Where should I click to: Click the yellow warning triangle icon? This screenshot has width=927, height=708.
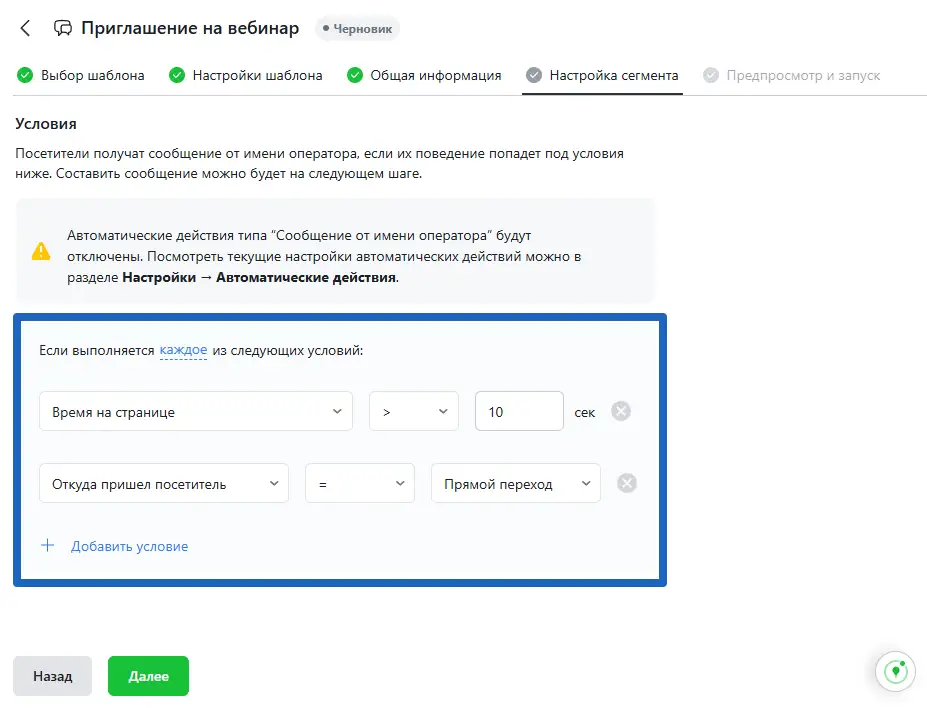41,251
